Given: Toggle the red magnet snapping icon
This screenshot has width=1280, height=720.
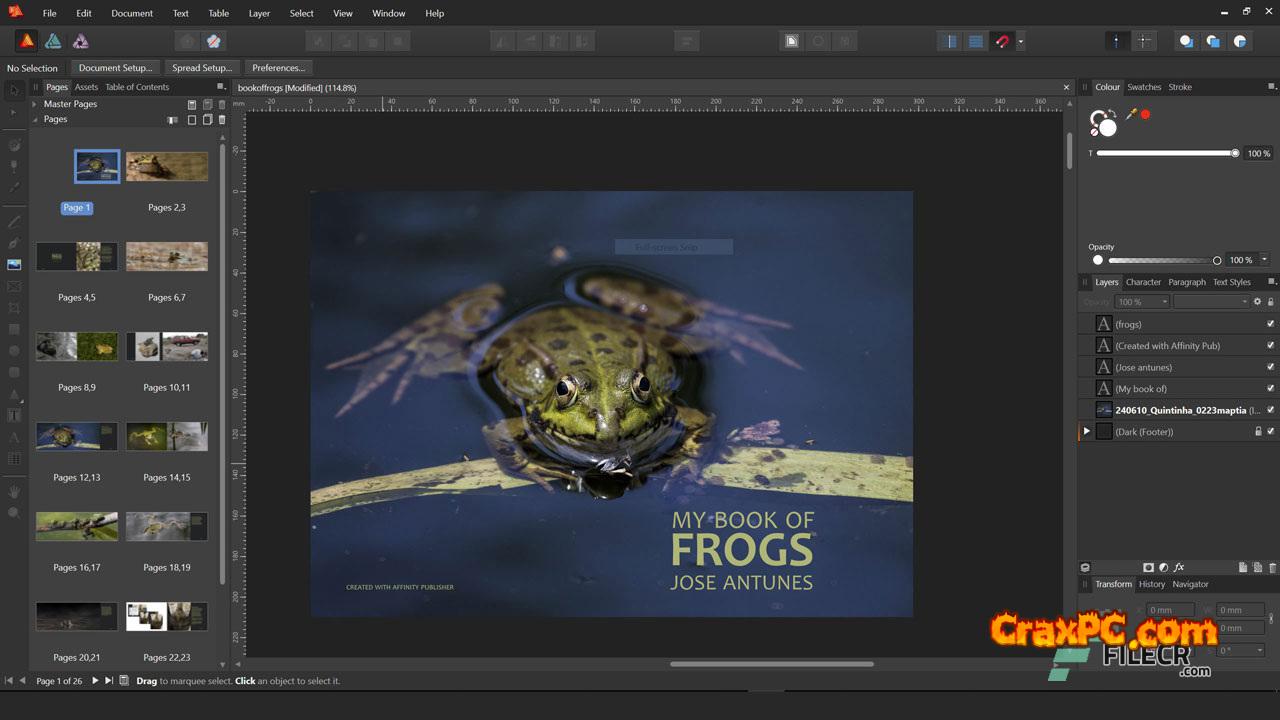Looking at the screenshot, I should 1002,41.
